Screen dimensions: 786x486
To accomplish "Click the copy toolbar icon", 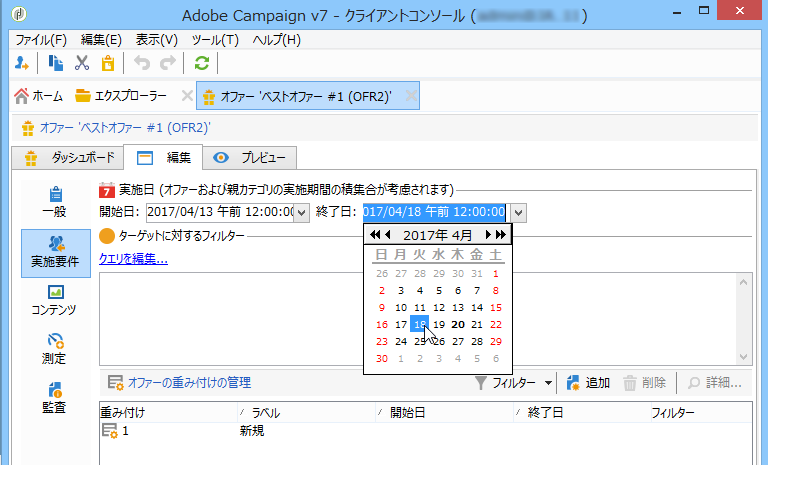I will [x=56, y=63].
